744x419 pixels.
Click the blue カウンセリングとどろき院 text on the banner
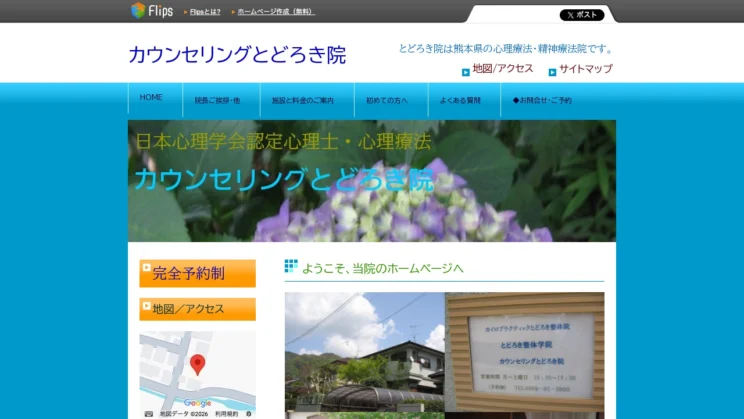point(284,180)
